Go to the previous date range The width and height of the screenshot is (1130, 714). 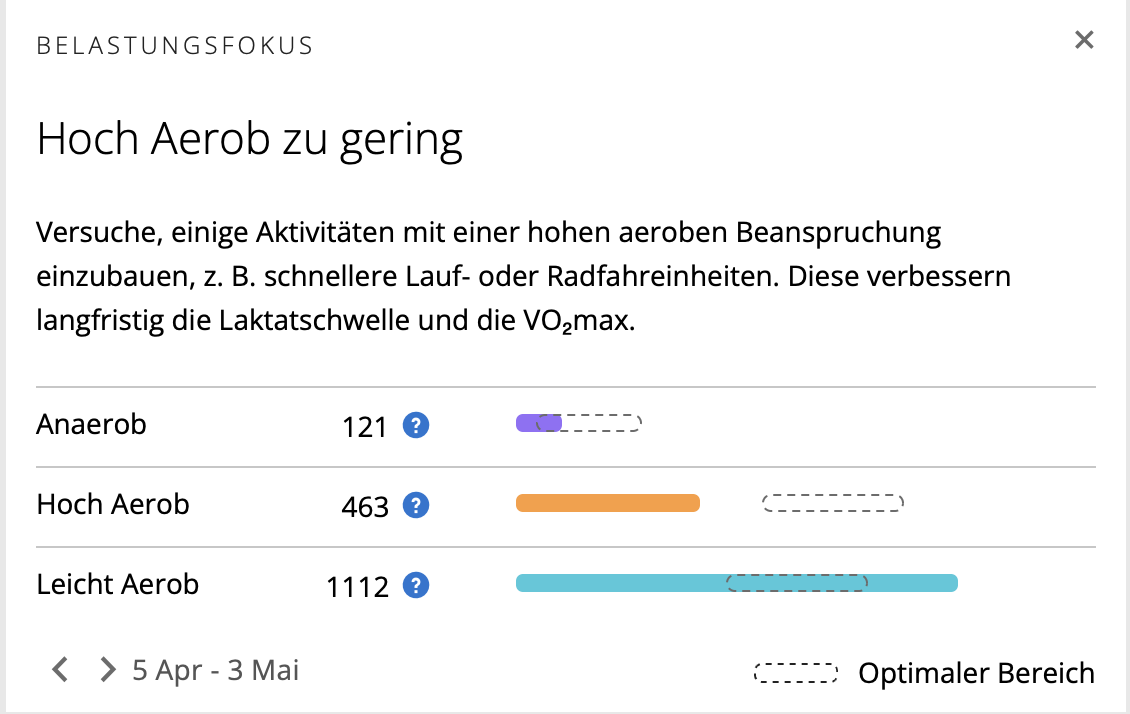60,669
